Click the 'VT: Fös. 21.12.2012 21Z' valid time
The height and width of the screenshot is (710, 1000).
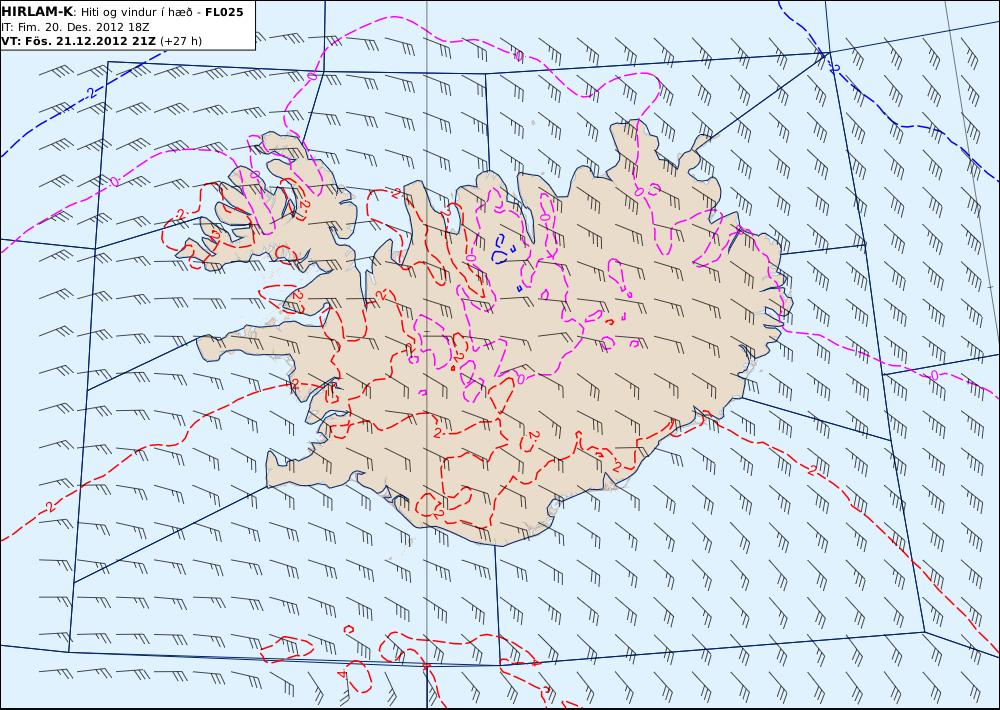(78, 41)
